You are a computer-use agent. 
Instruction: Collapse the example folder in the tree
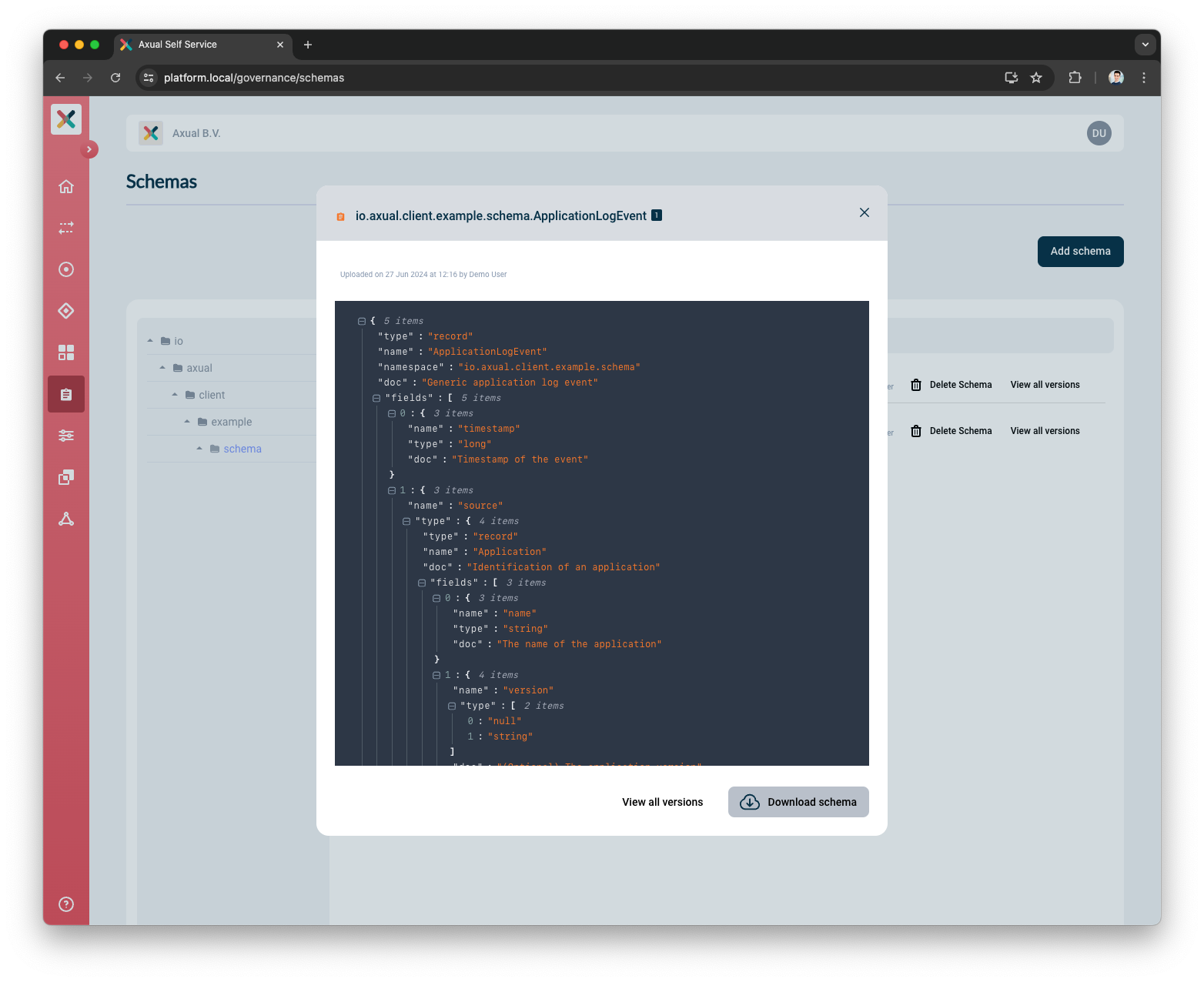pyautogui.click(x=187, y=422)
